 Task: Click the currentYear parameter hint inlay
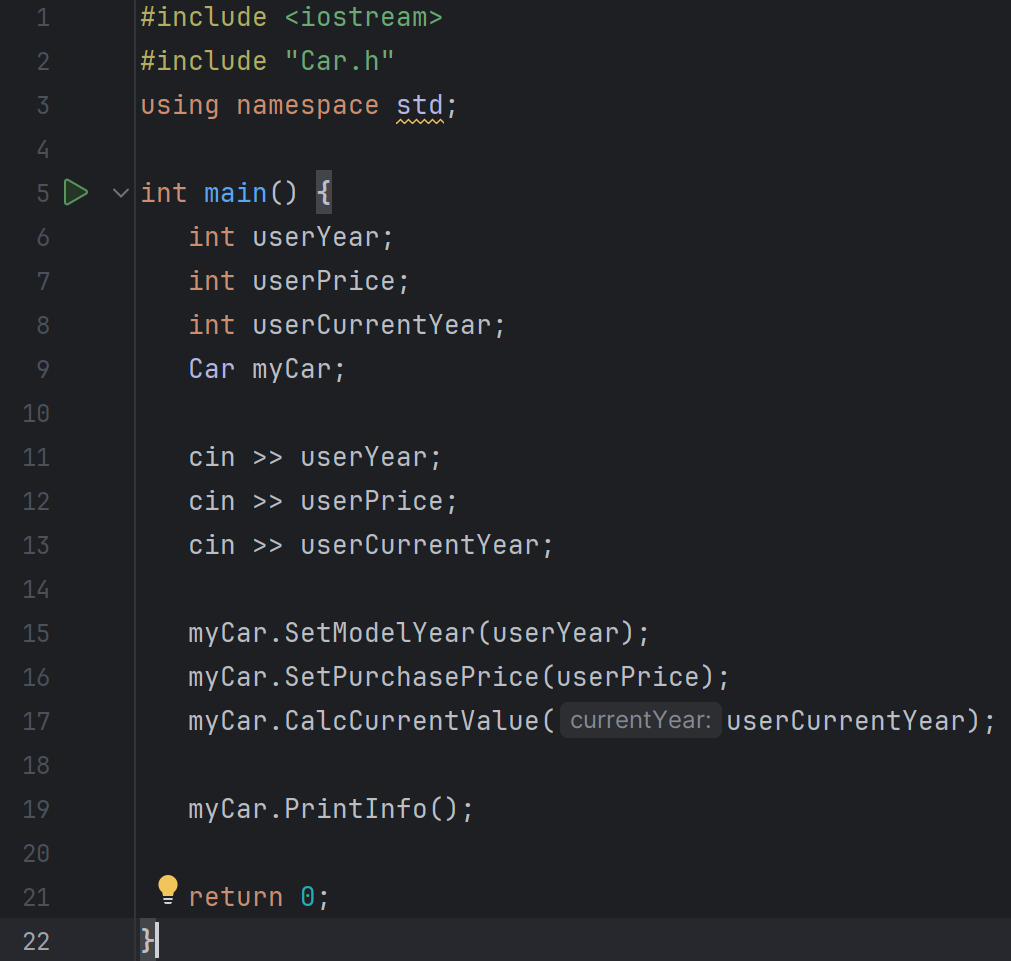[640, 720]
